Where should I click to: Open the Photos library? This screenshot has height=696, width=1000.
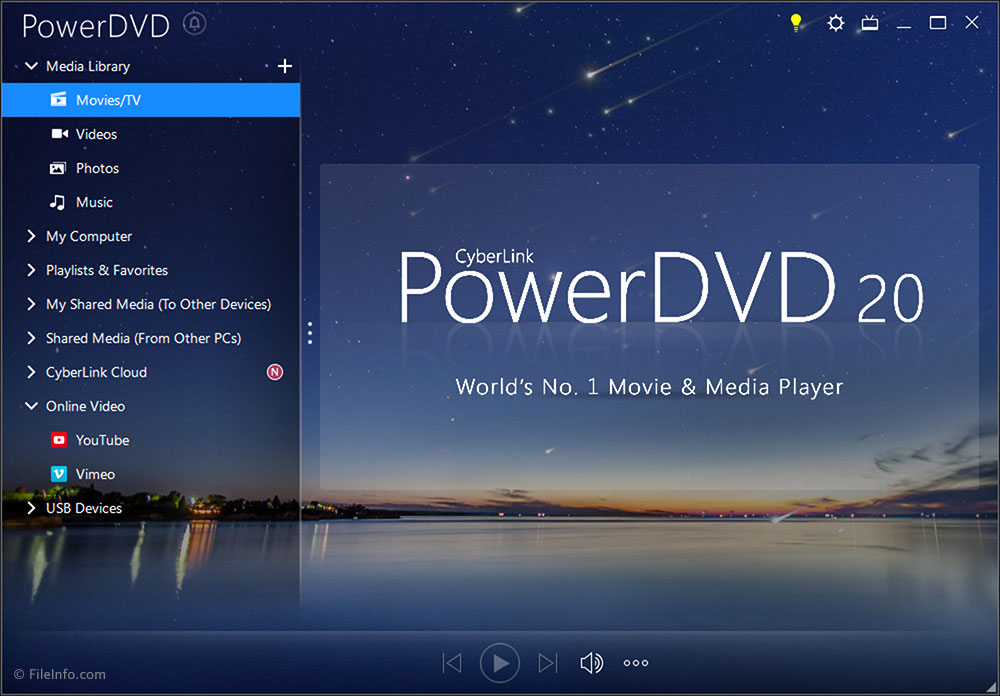(96, 168)
